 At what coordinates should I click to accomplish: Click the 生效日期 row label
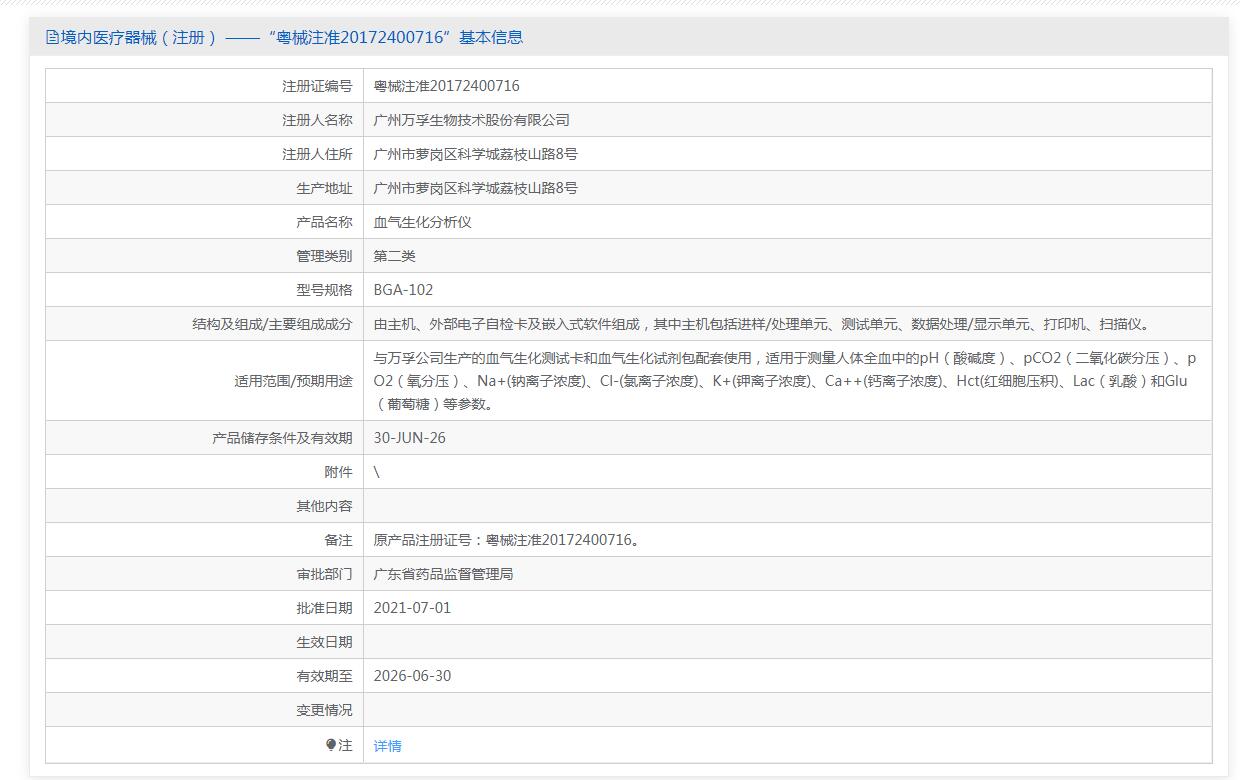pos(324,642)
